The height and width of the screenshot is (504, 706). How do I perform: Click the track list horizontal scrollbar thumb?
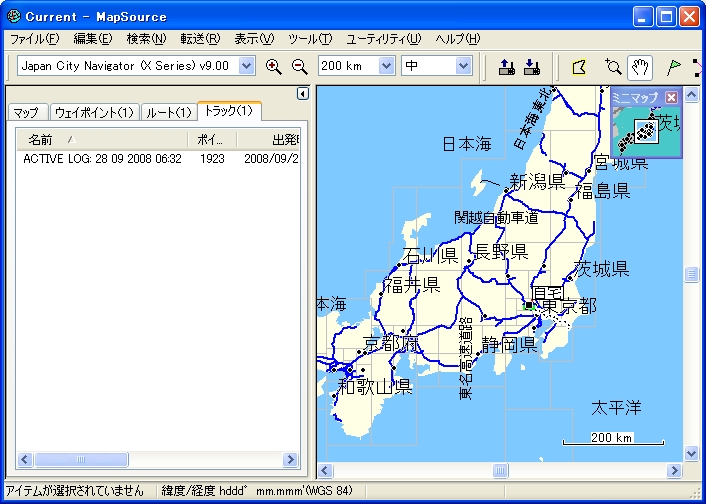pos(81,459)
